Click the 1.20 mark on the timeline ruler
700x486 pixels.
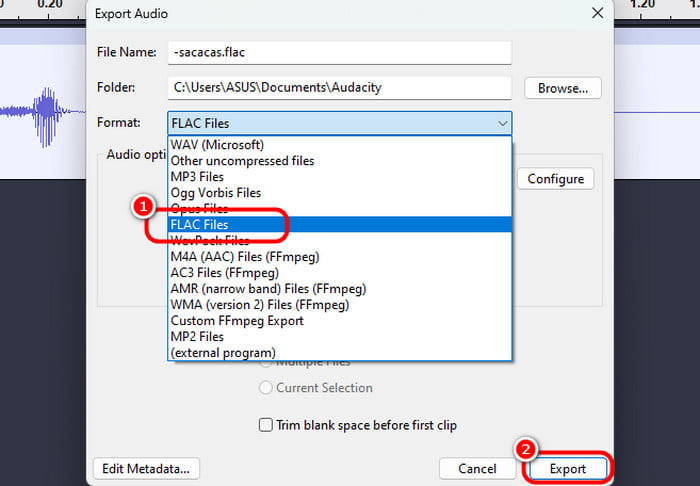642,5
